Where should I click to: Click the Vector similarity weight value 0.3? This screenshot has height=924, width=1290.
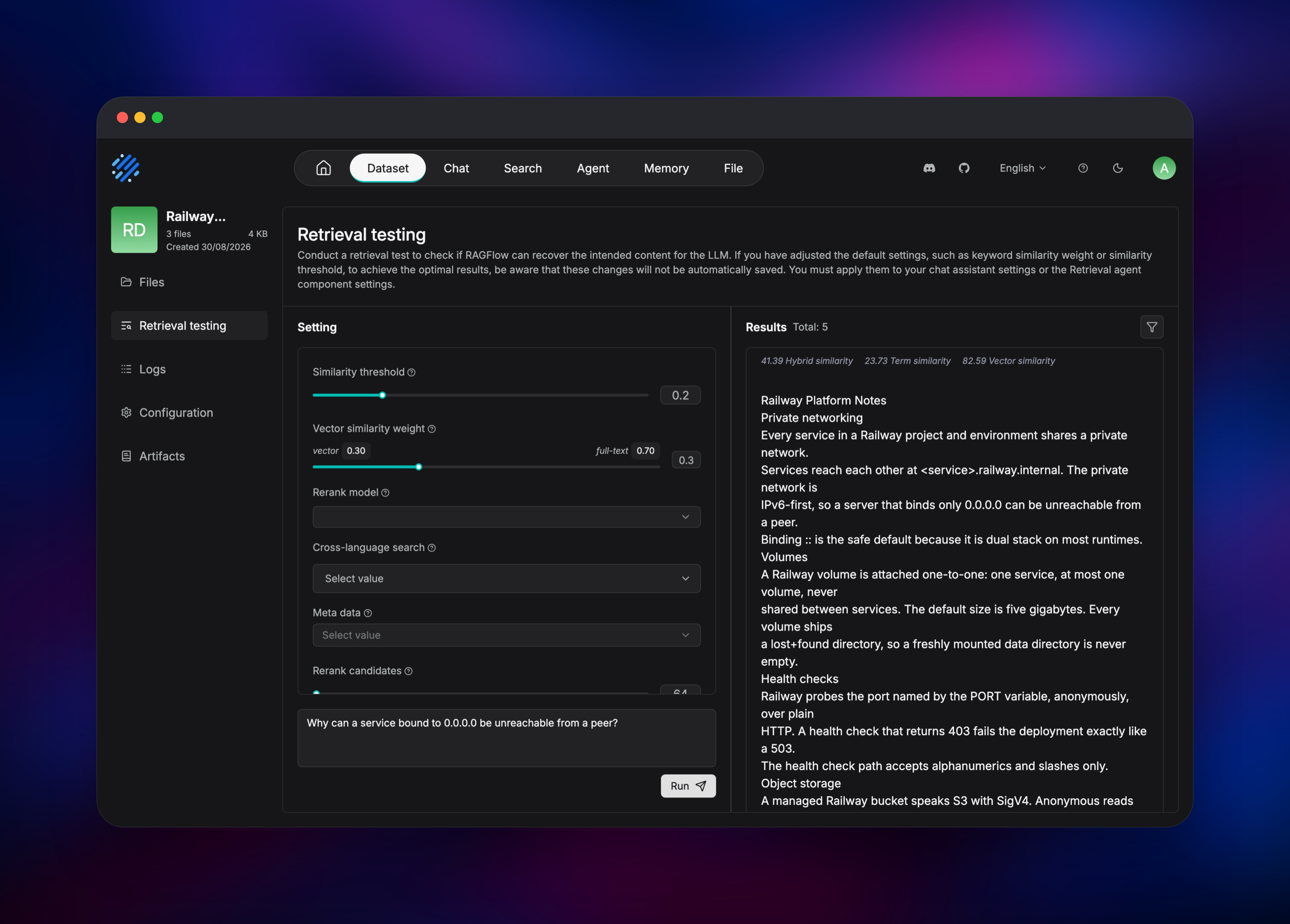coord(686,460)
